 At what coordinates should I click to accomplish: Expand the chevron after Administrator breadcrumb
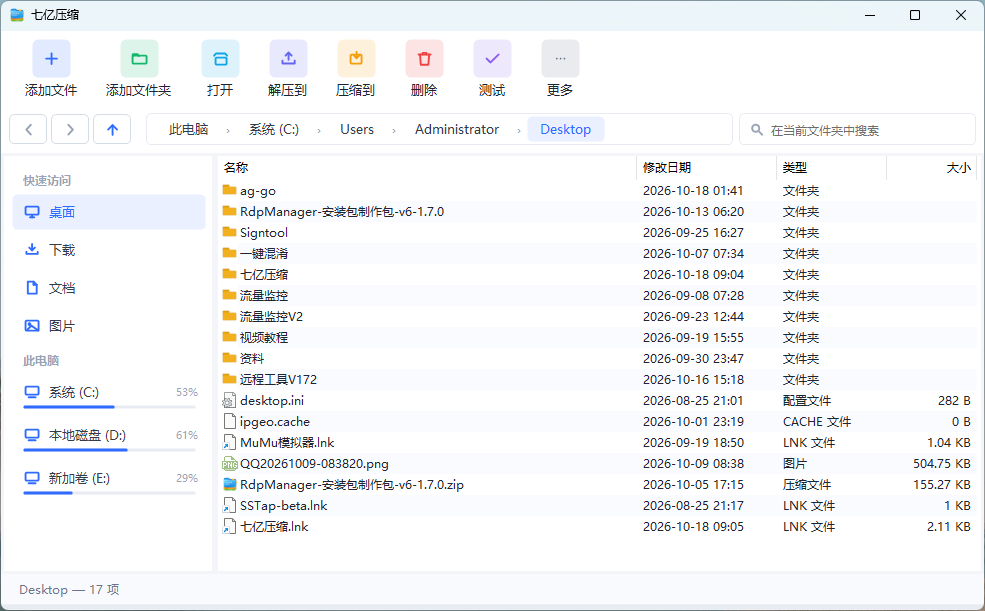[519, 131]
